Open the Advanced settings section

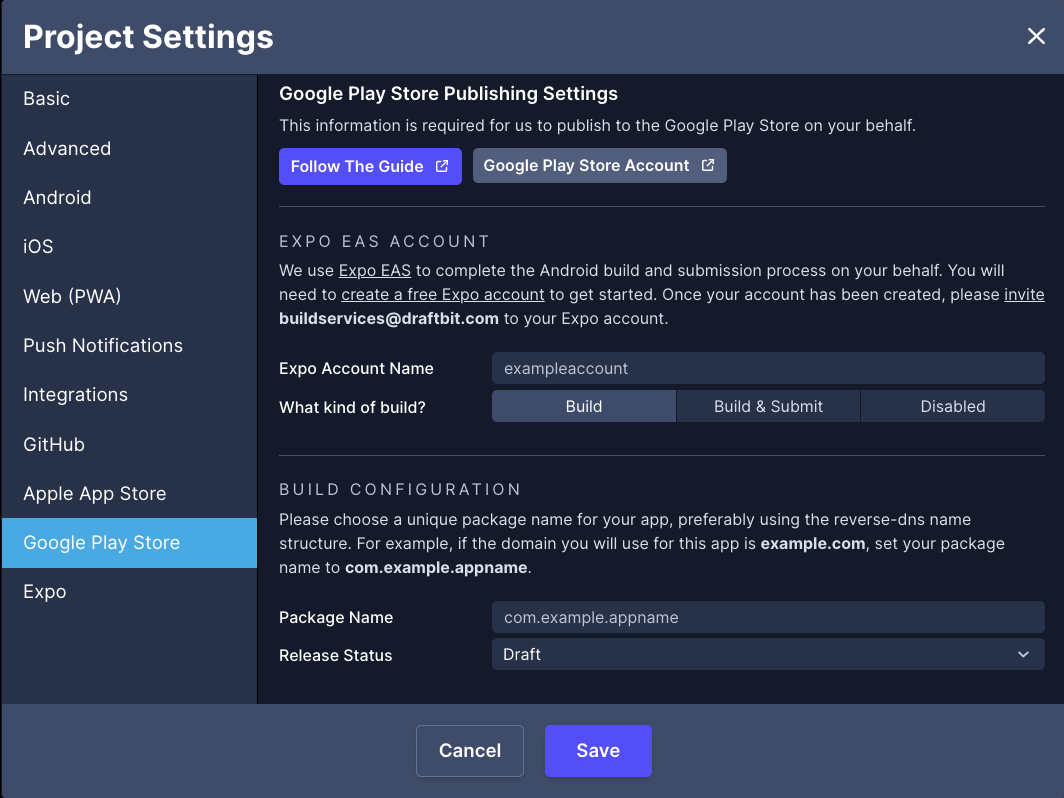pos(130,149)
